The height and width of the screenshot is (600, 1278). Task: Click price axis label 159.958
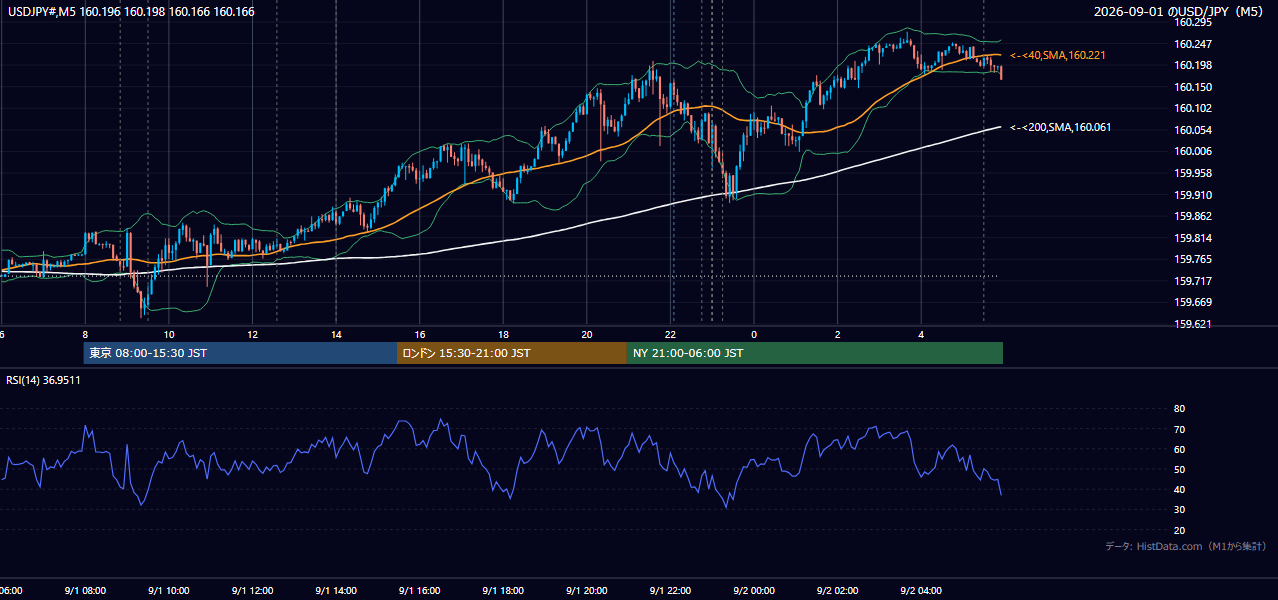[x=1193, y=173]
